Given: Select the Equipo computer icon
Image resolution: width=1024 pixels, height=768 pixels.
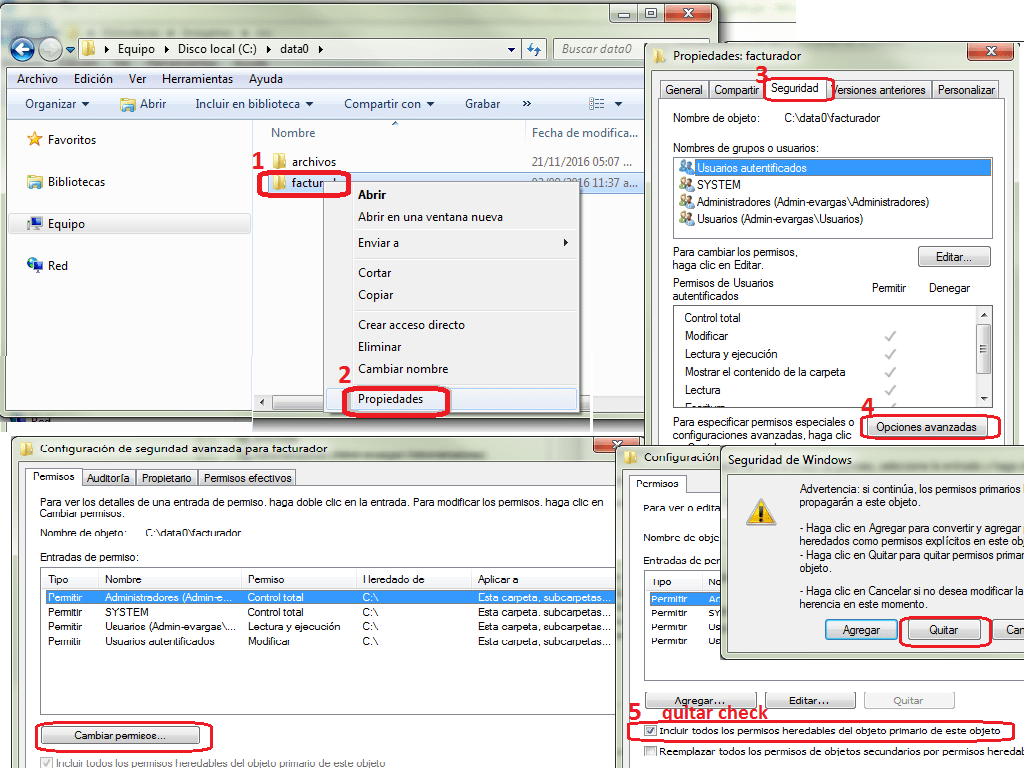Looking at the screenshot, I should point(35,224).
